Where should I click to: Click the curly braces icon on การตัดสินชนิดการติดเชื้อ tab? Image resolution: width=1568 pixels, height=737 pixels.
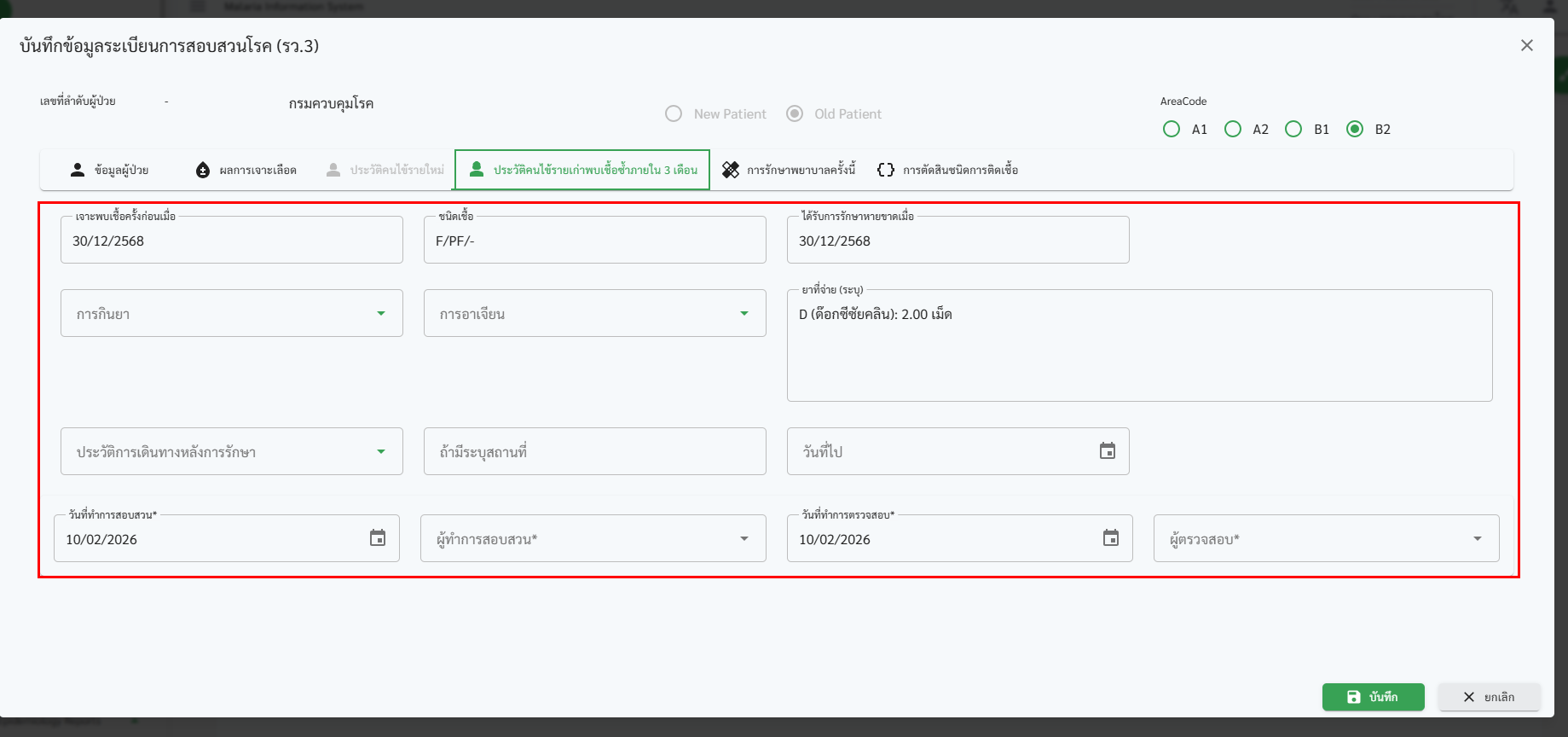pos(886,170)
